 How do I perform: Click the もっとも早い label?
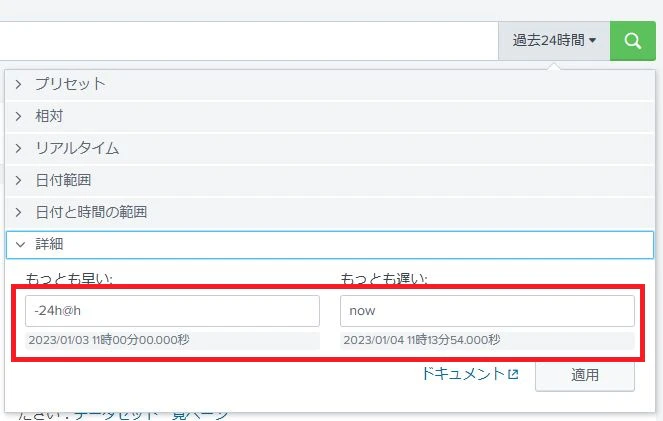pos(69,279)
